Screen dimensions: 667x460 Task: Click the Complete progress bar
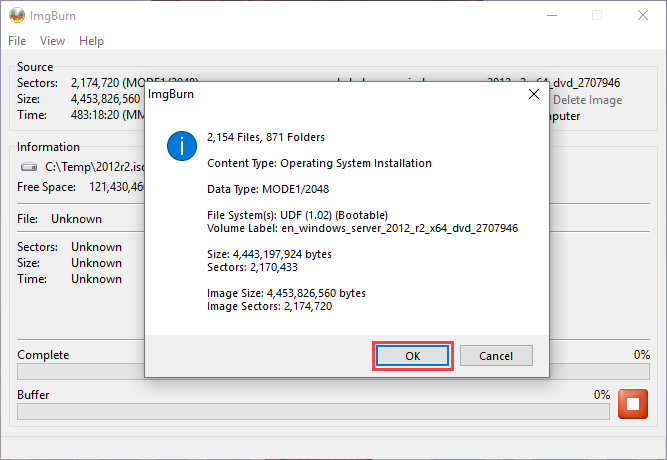pos(80,371)
